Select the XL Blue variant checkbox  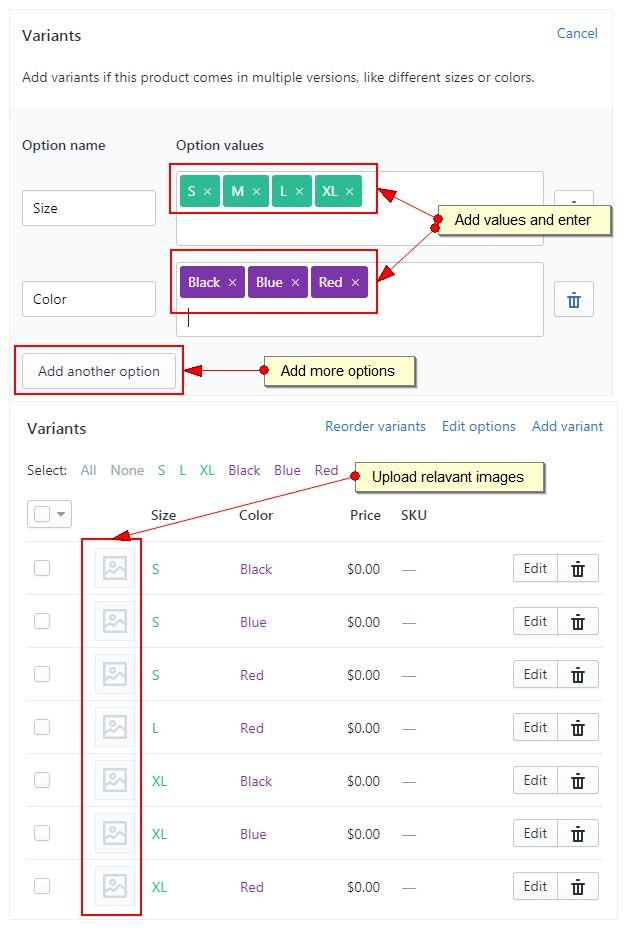tap(42, 833)
